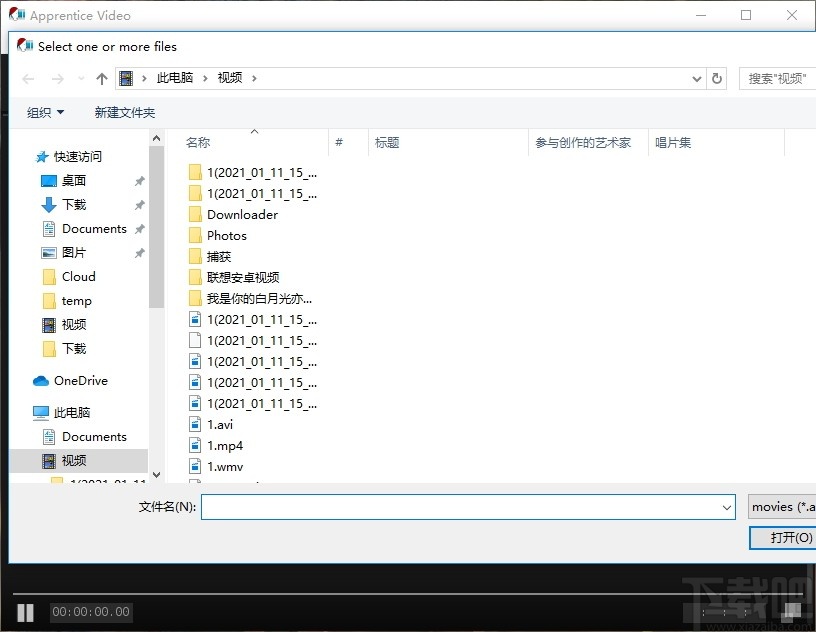Pause video playback
Image resolution: width=816 pixels, height=632 pixels.
click(x=25, y=612)
